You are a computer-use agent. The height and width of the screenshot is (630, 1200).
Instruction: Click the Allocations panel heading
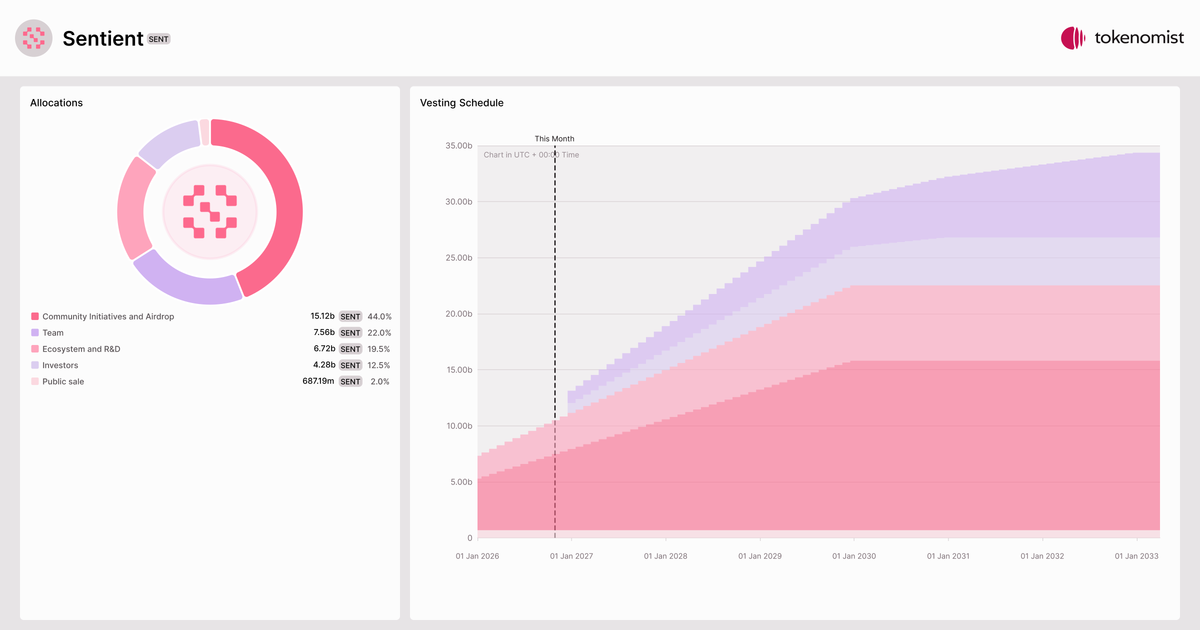click(x=57, y=103)
